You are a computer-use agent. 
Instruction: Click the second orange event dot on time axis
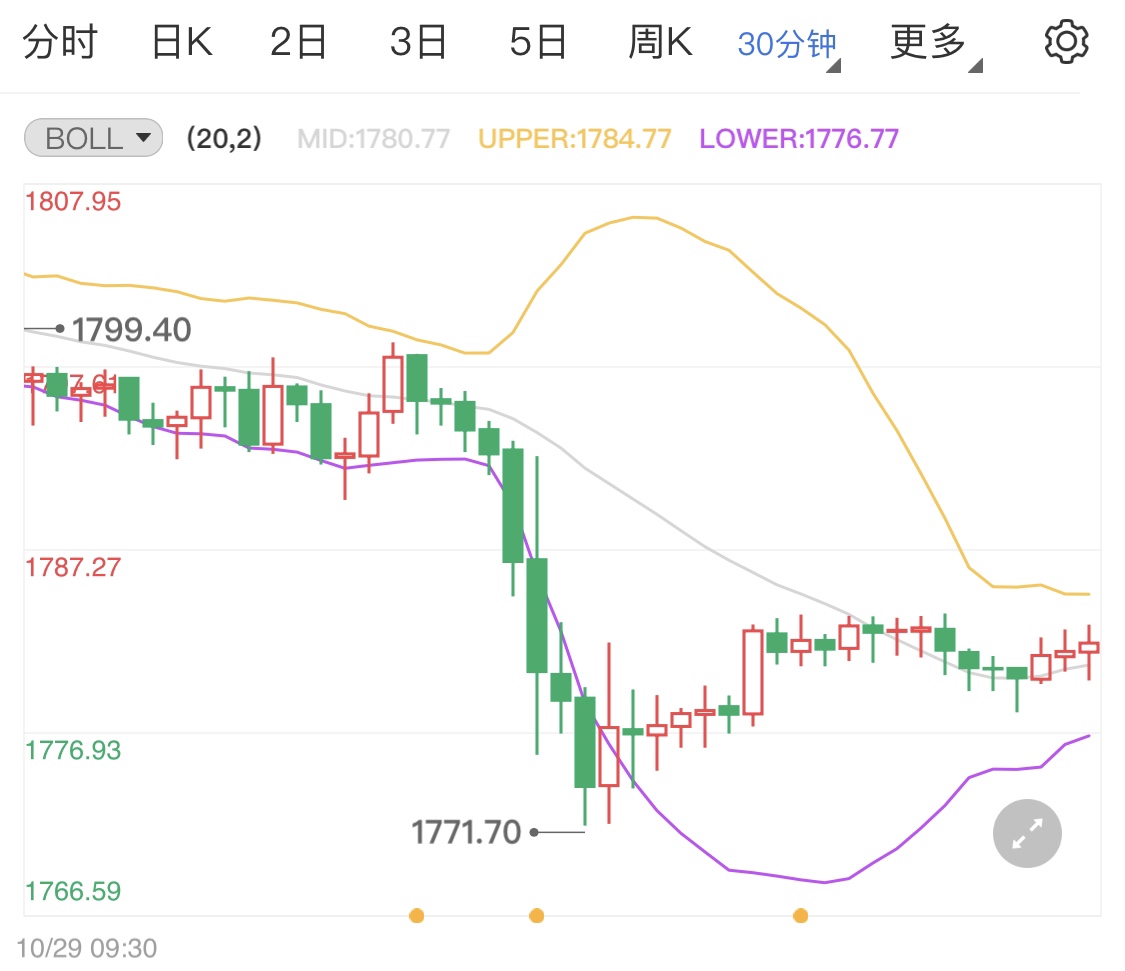tap(536, 916)
